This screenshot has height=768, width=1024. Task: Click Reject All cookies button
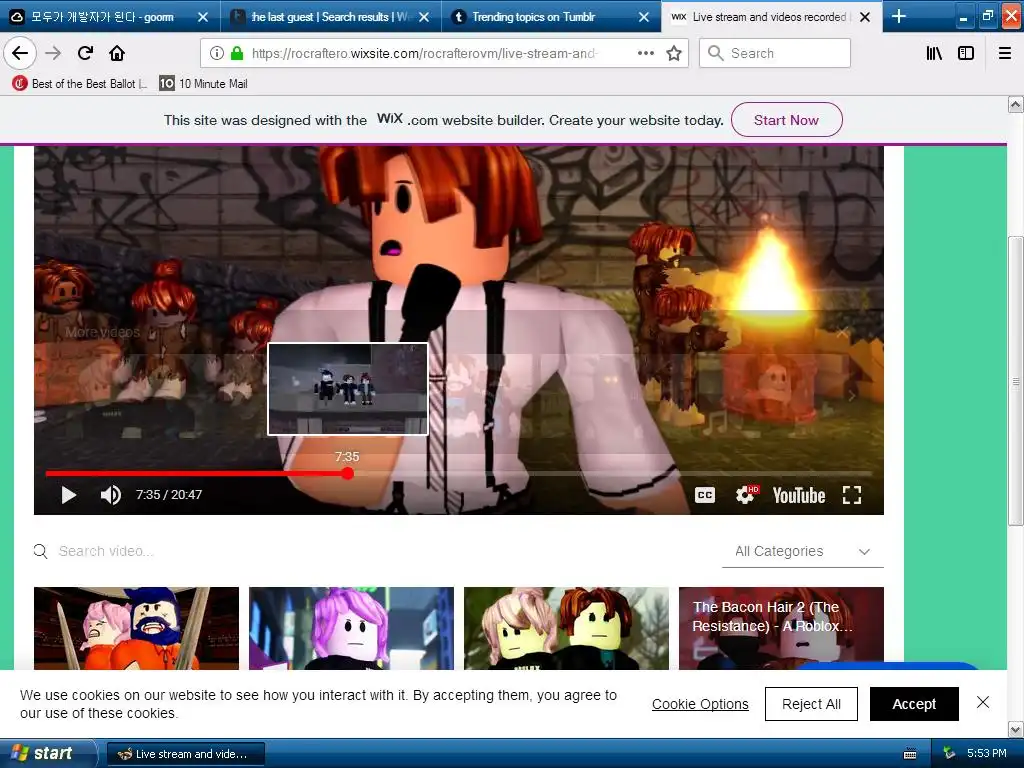(811, 704)
